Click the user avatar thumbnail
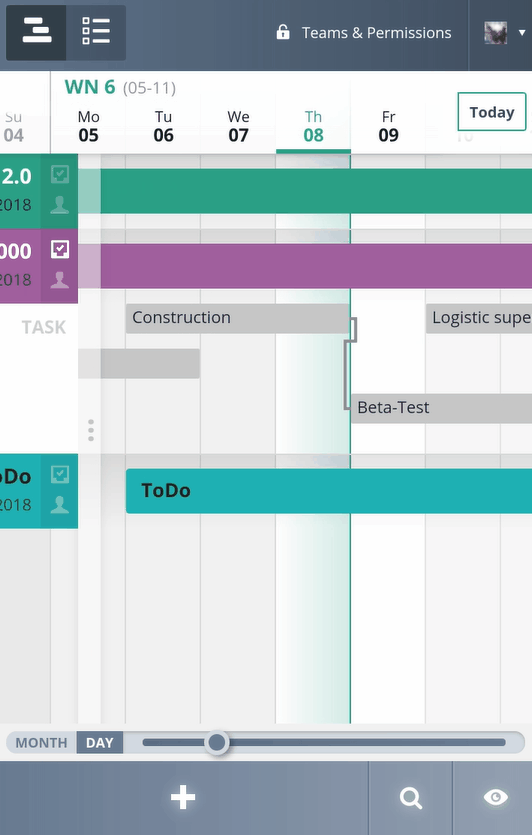 tap(495, 33)
